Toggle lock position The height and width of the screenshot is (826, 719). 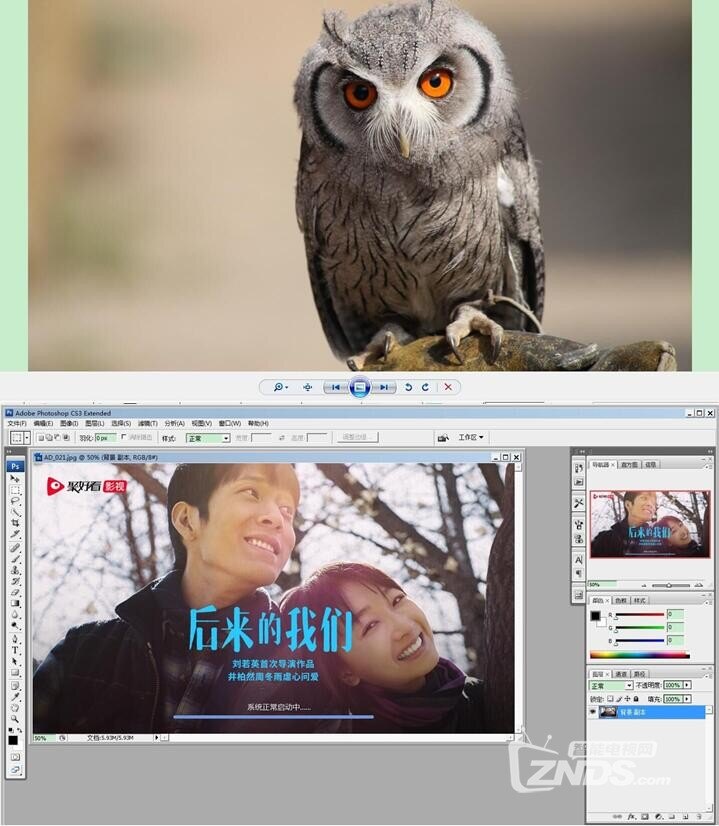tap(627, 699)
